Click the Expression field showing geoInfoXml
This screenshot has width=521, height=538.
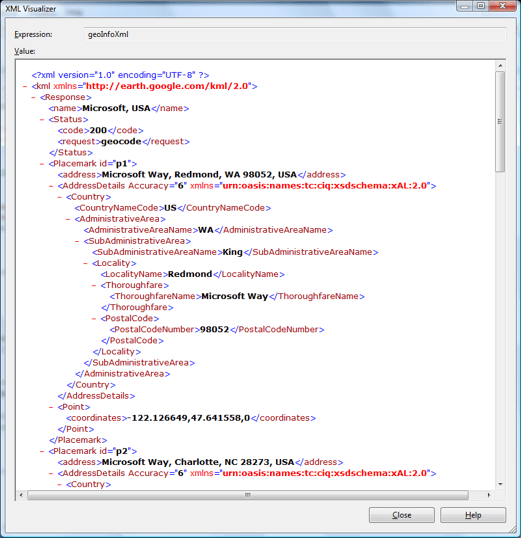point(295,35)
